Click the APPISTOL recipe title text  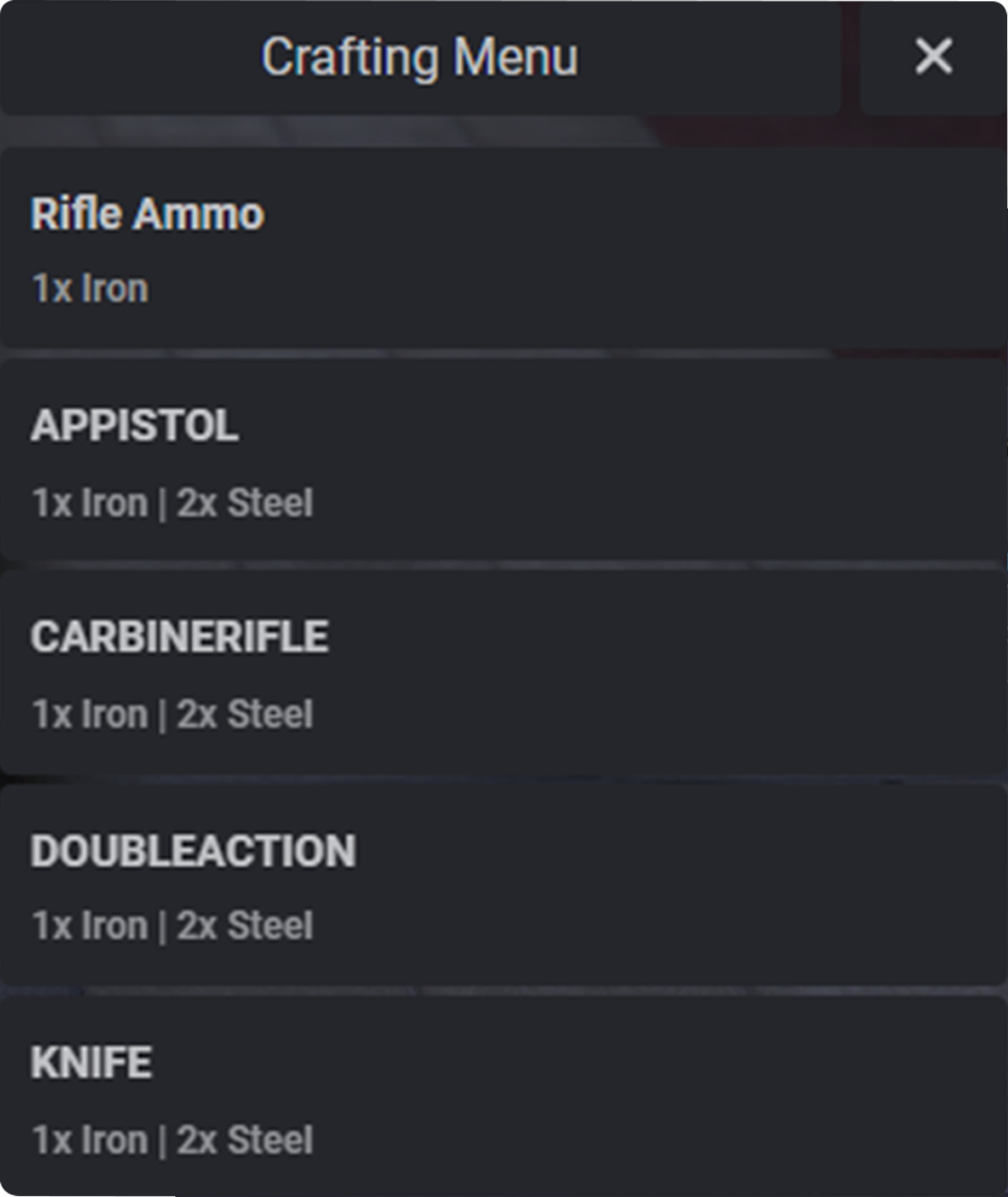click(x=135, y=426)
